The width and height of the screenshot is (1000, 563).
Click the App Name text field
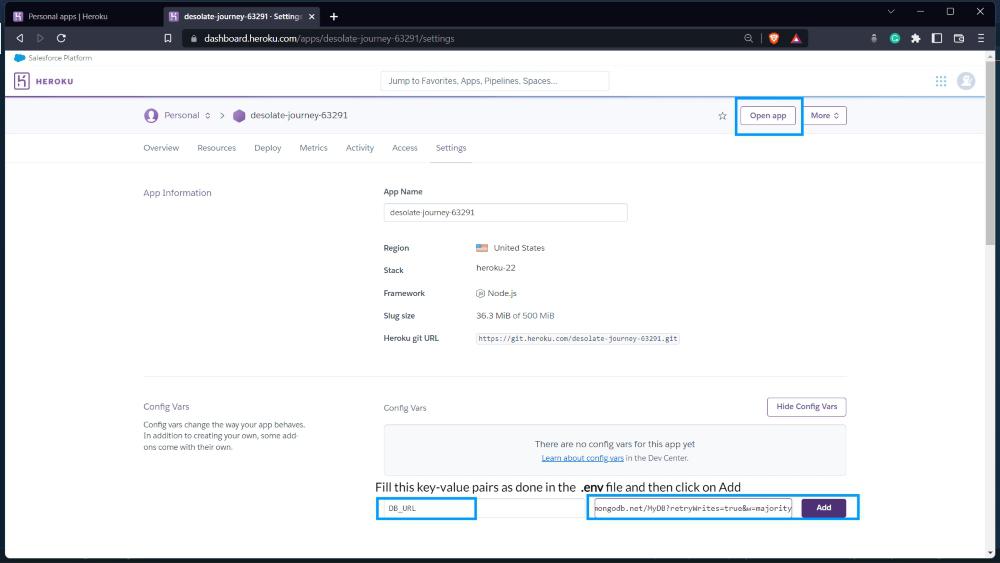(x=505, y=212)
